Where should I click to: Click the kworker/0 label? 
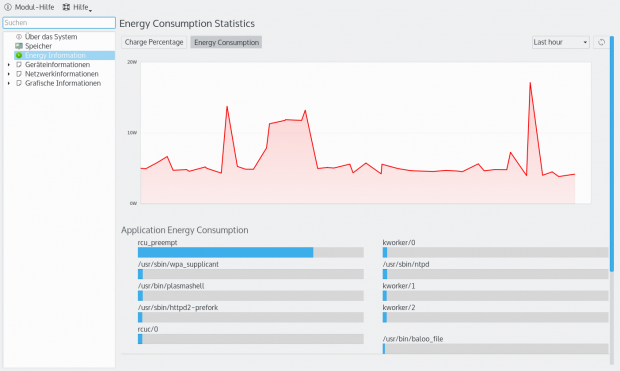pos(399,242)
